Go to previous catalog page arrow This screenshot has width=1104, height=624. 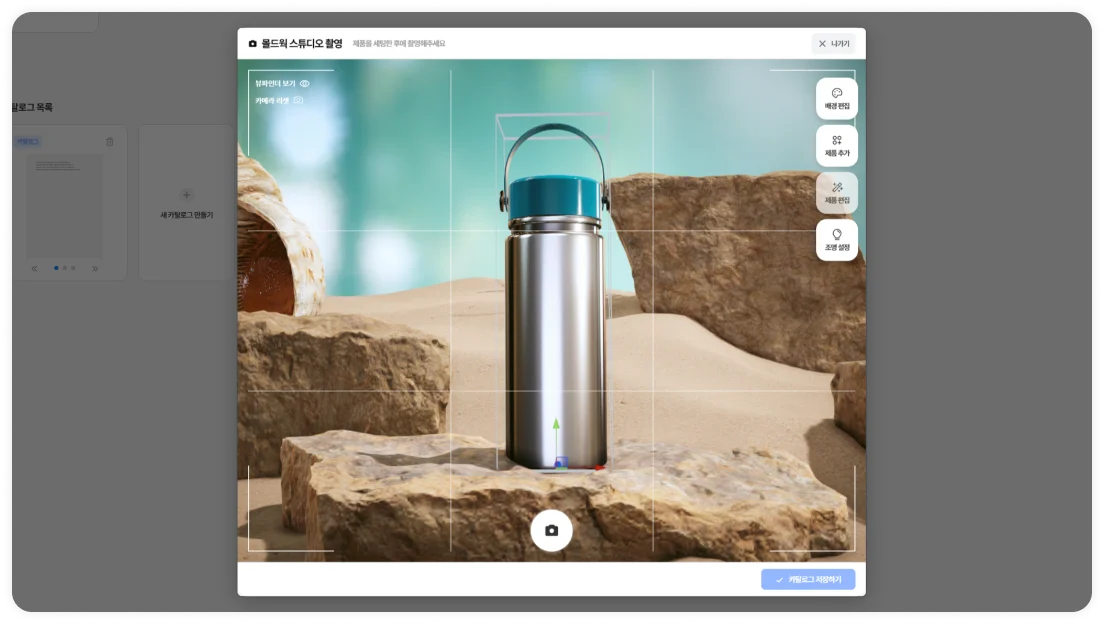[35, 268]
